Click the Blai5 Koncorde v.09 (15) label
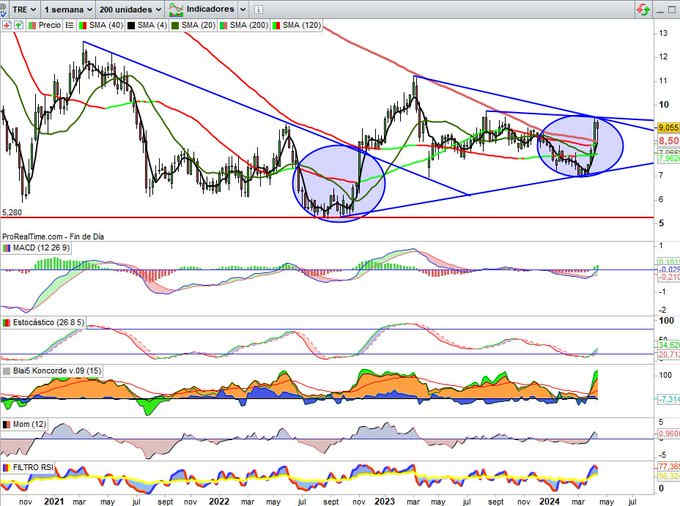Image resolution: width=680 pixels, height=506 pixels. (x=57, y=371)
